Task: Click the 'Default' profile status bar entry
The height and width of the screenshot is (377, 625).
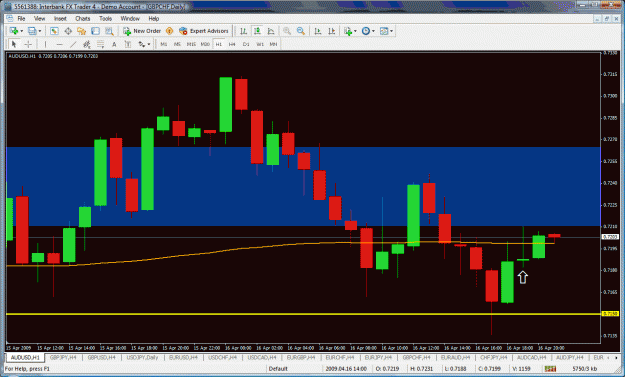Action: click(x=278, y=369)
